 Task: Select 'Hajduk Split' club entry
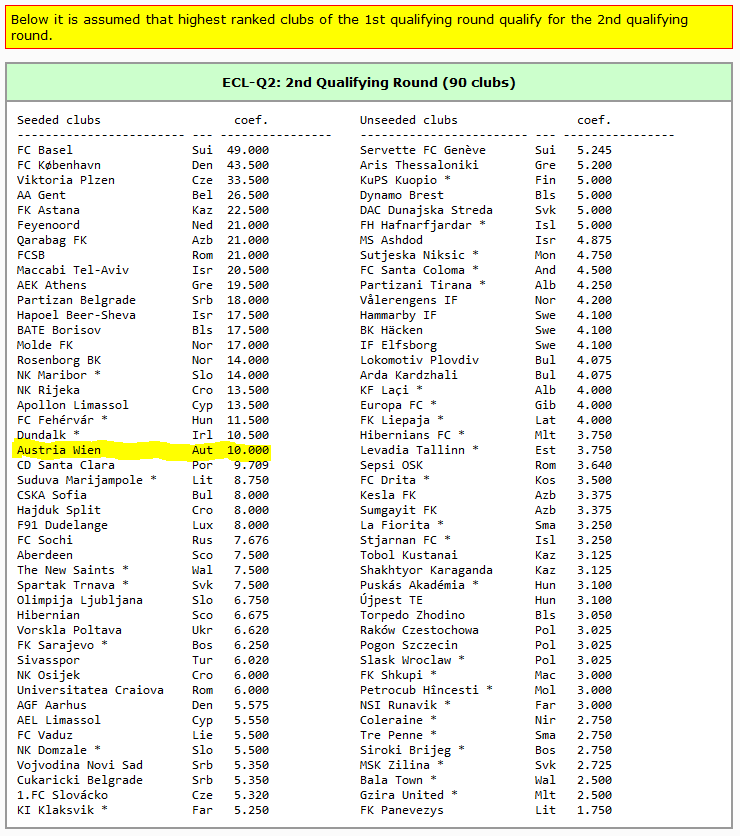[x=59, y=510]
